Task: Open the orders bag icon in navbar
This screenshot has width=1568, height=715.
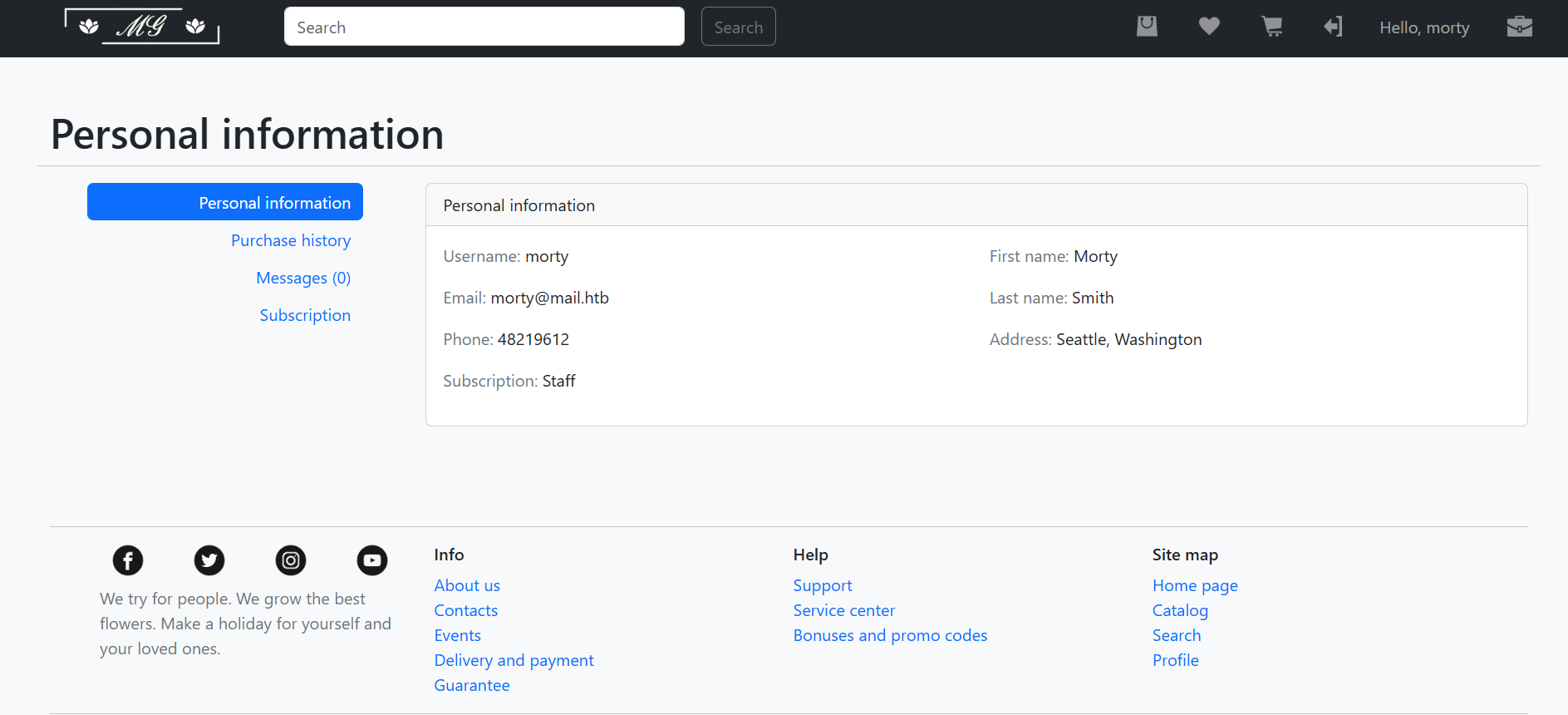Action: tap(1147, 27)
